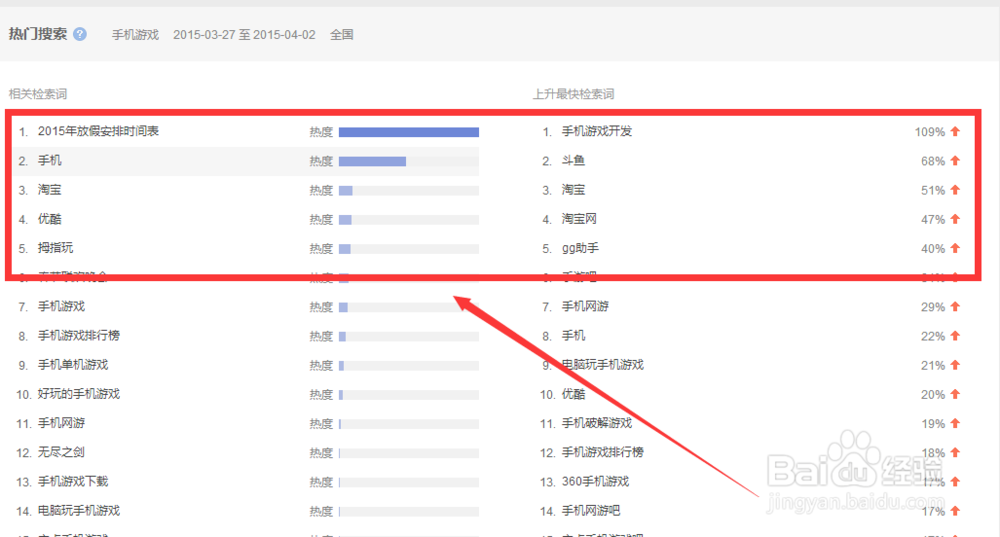This screenshot has height=537, width=1000.
Task: Click the heat bar for 手机 row 2
Action: click(x=409, y=161)
